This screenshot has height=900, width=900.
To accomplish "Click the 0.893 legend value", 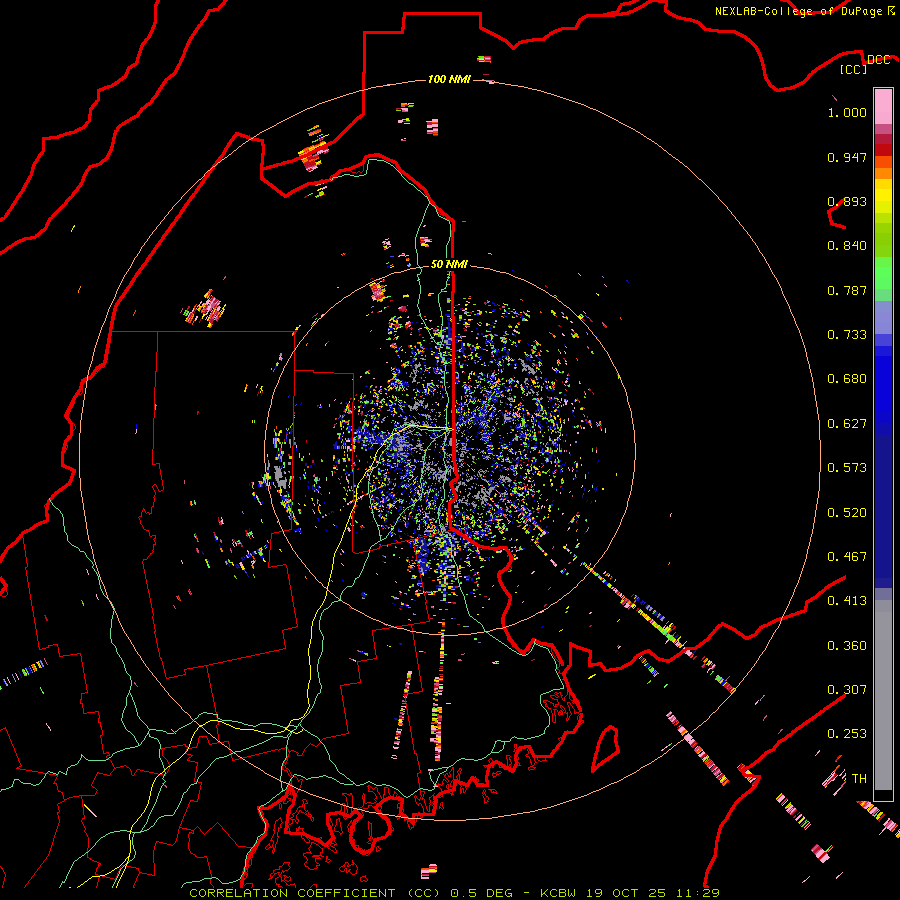I will click(x=847, y=201).
